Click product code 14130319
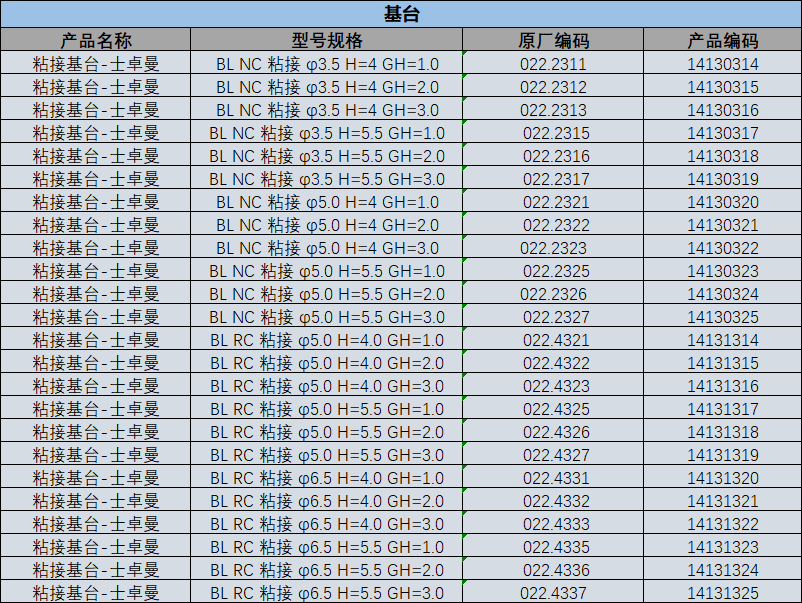 (722, 179)
